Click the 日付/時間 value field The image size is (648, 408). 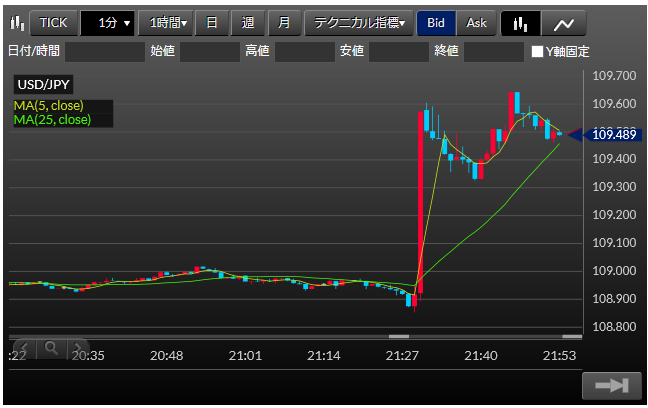tap(105, 52)
